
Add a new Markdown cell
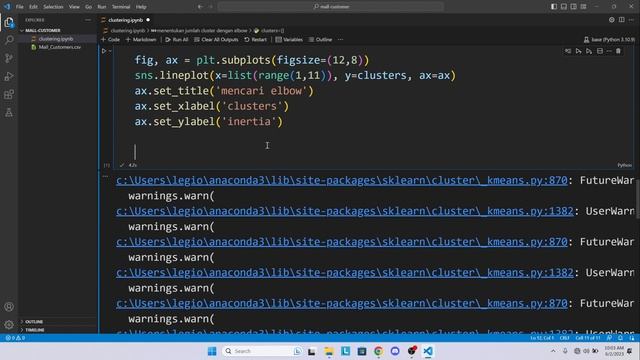(141, 40)
